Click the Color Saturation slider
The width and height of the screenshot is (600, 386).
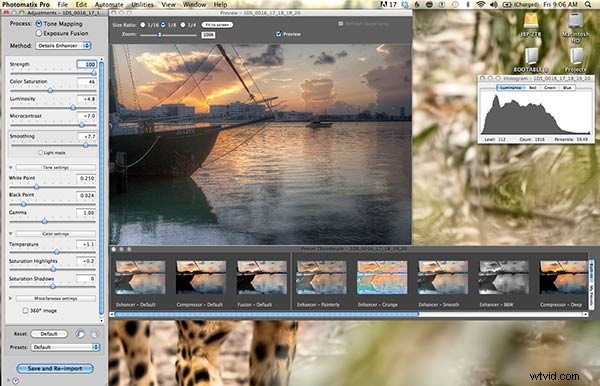pos(53,91)
